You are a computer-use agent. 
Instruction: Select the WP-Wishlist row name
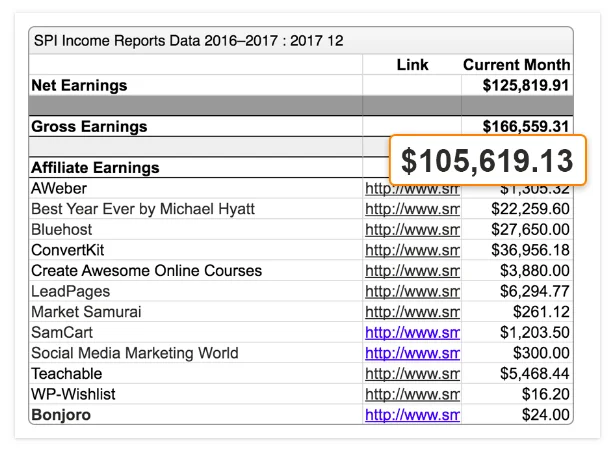[73, 394]
